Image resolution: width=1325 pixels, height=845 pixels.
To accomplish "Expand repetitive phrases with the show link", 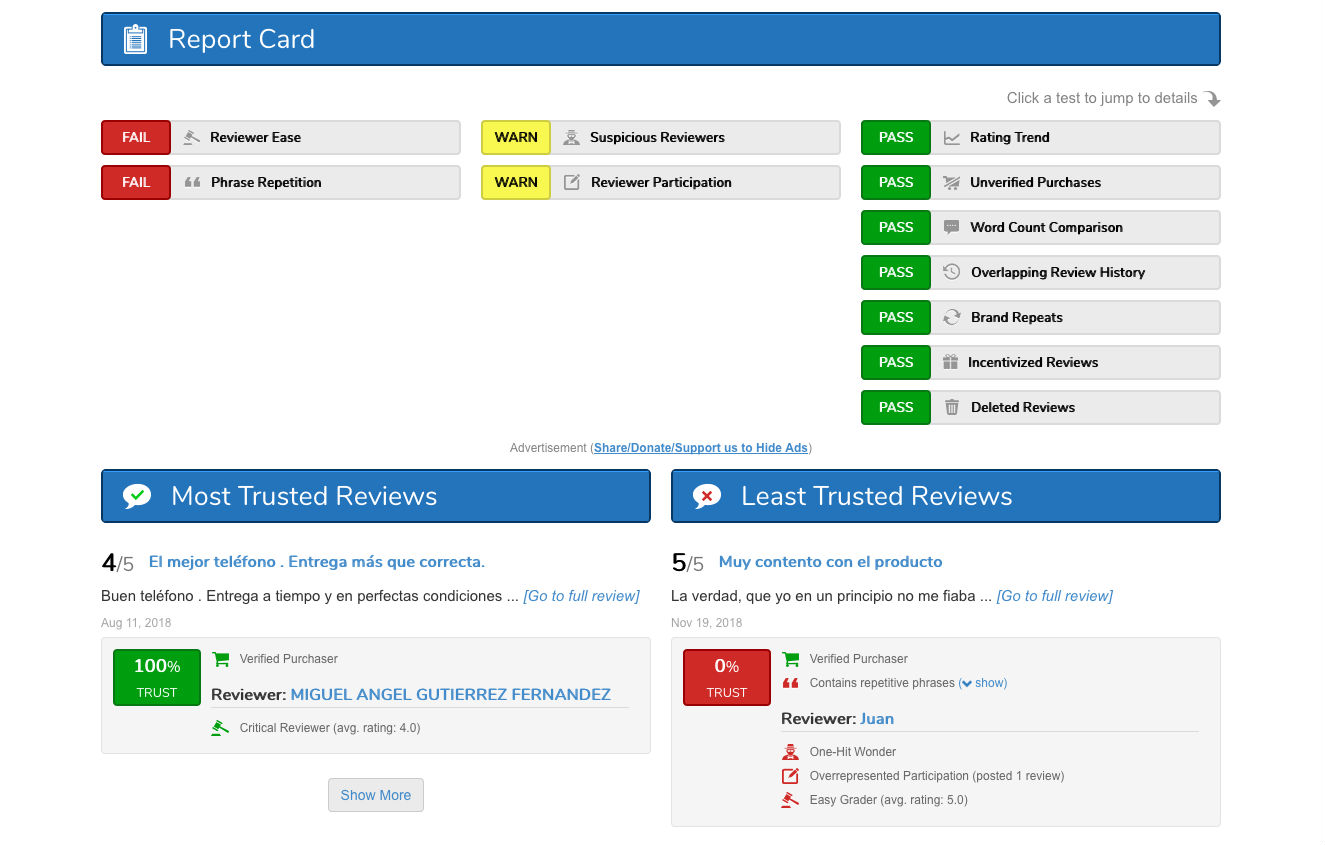I will click(984, 683).
